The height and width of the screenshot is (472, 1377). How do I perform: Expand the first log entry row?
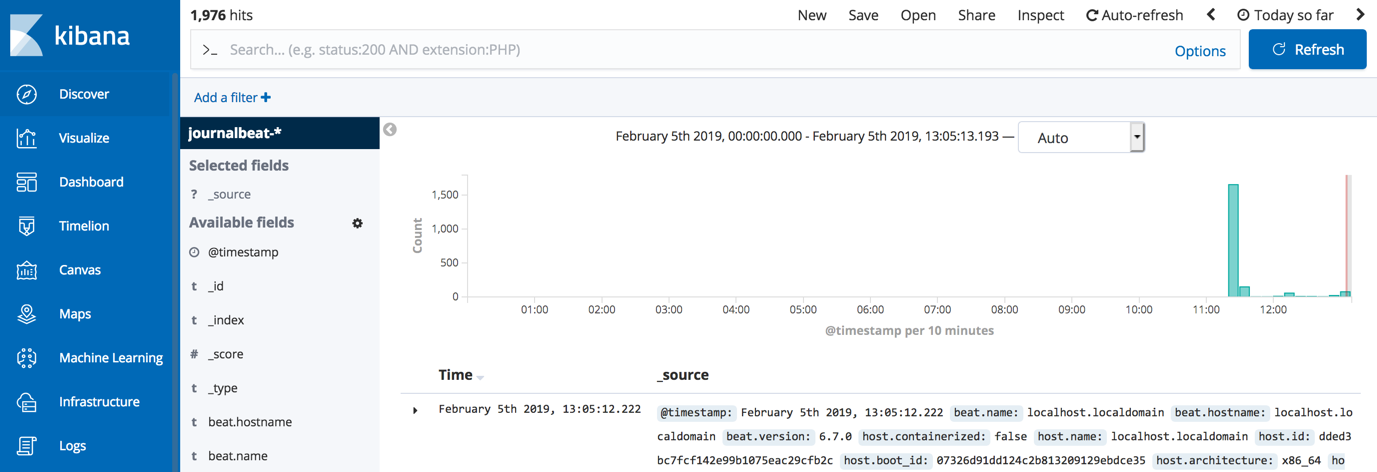415,410
